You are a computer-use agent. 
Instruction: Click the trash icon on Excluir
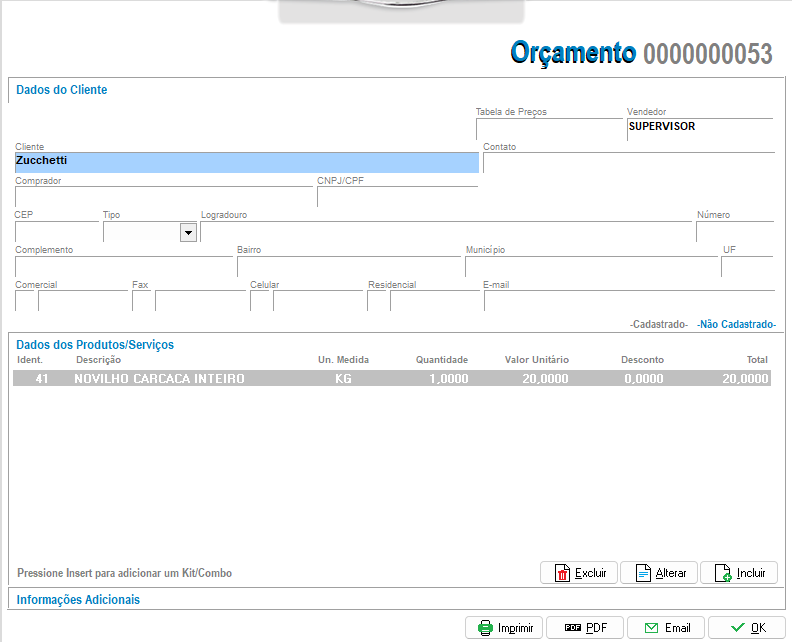562,573
